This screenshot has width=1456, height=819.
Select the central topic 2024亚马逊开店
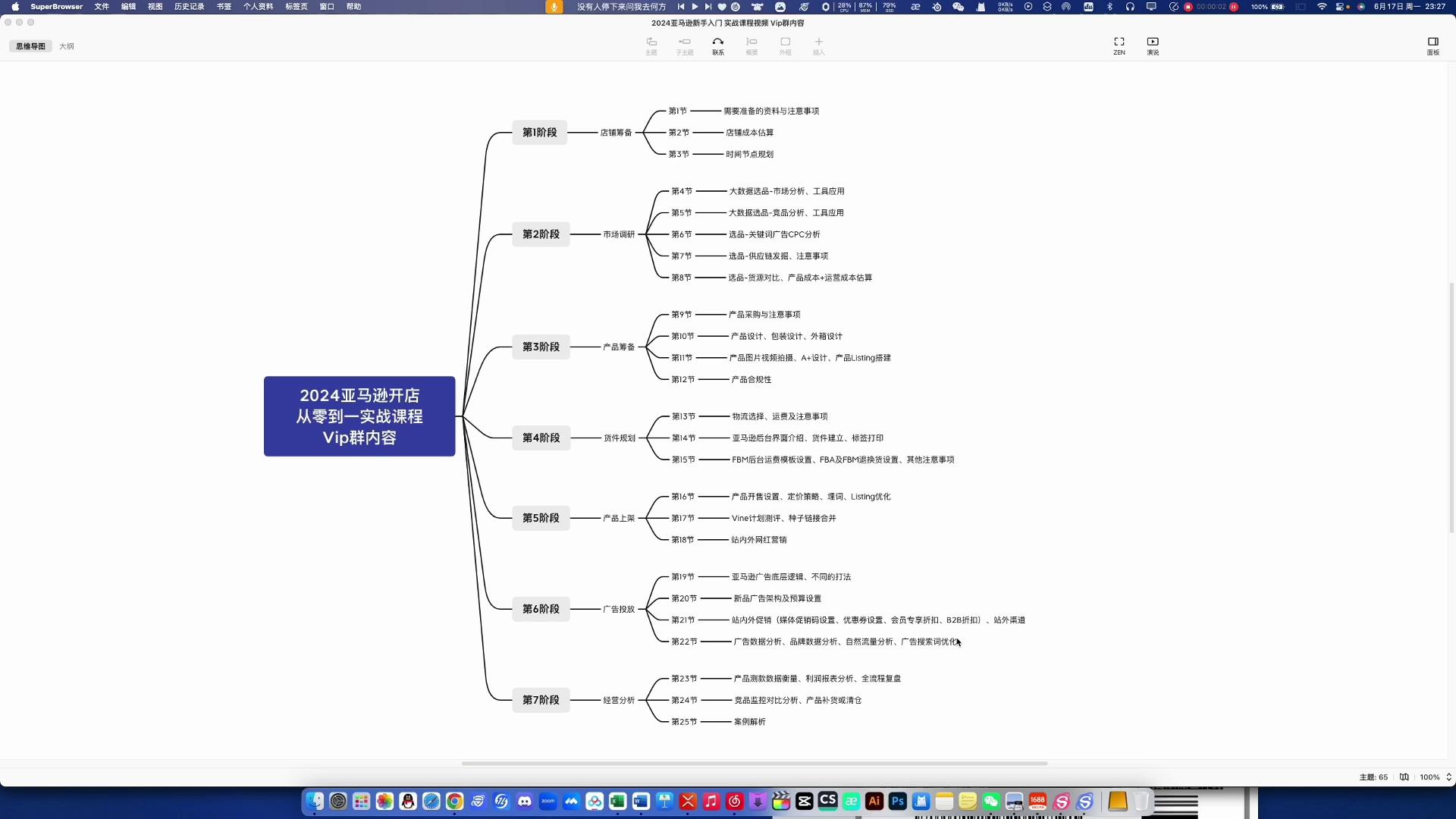coord(359,416)
